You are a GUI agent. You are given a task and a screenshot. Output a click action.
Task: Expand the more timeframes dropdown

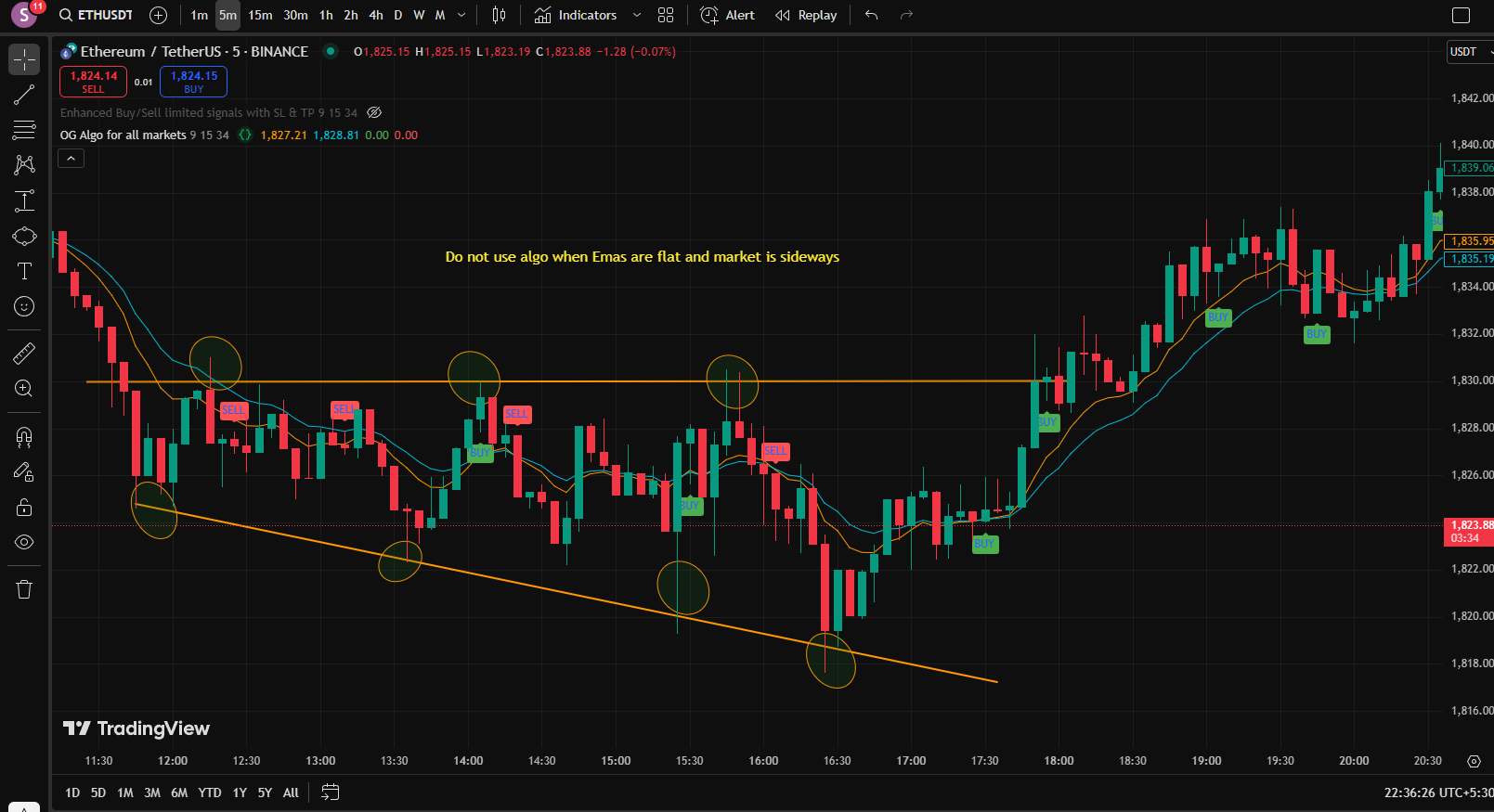pyautogui.click(x=461, y=15)
